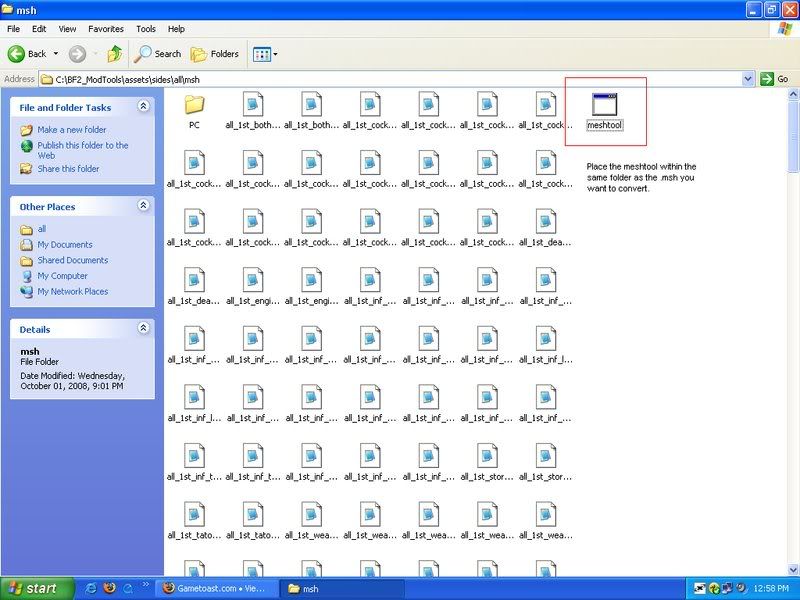This screenshot has width=800, height=600.
Task: Click the scrollbar down arrow
Action: click(793, 569)
